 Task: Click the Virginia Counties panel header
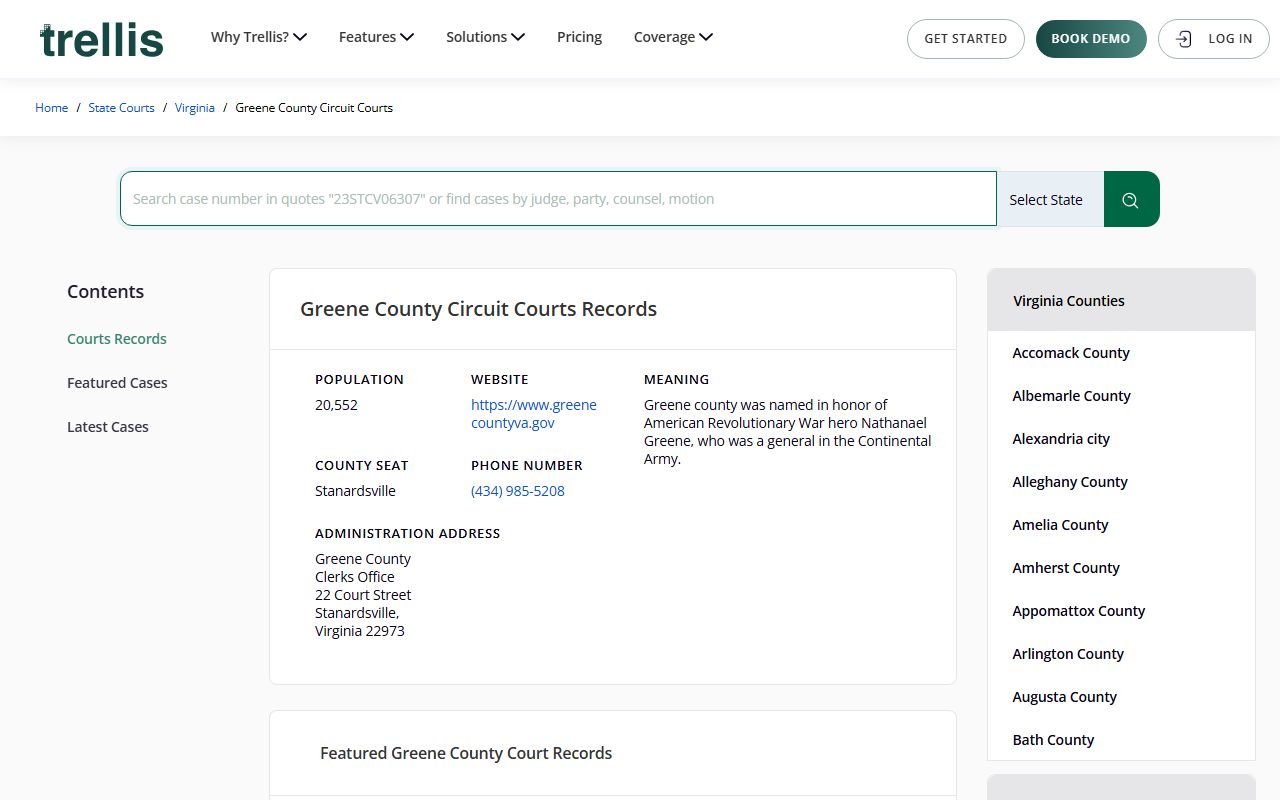click(1121, 300)
